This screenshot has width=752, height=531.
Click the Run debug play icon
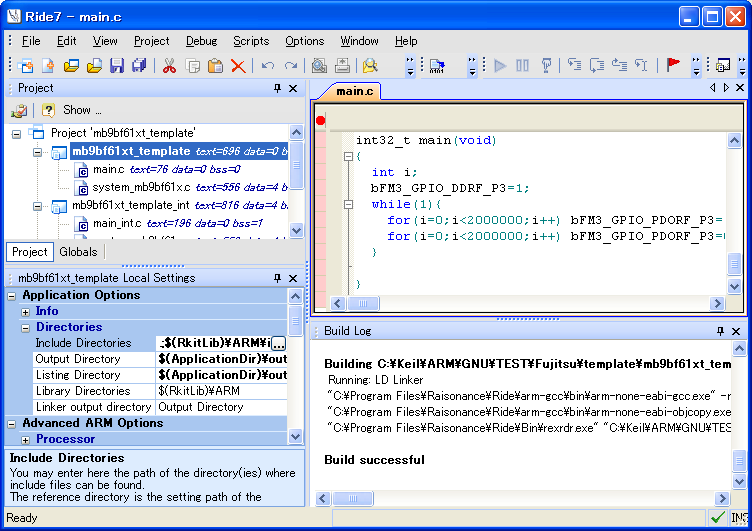click(500, 65)
